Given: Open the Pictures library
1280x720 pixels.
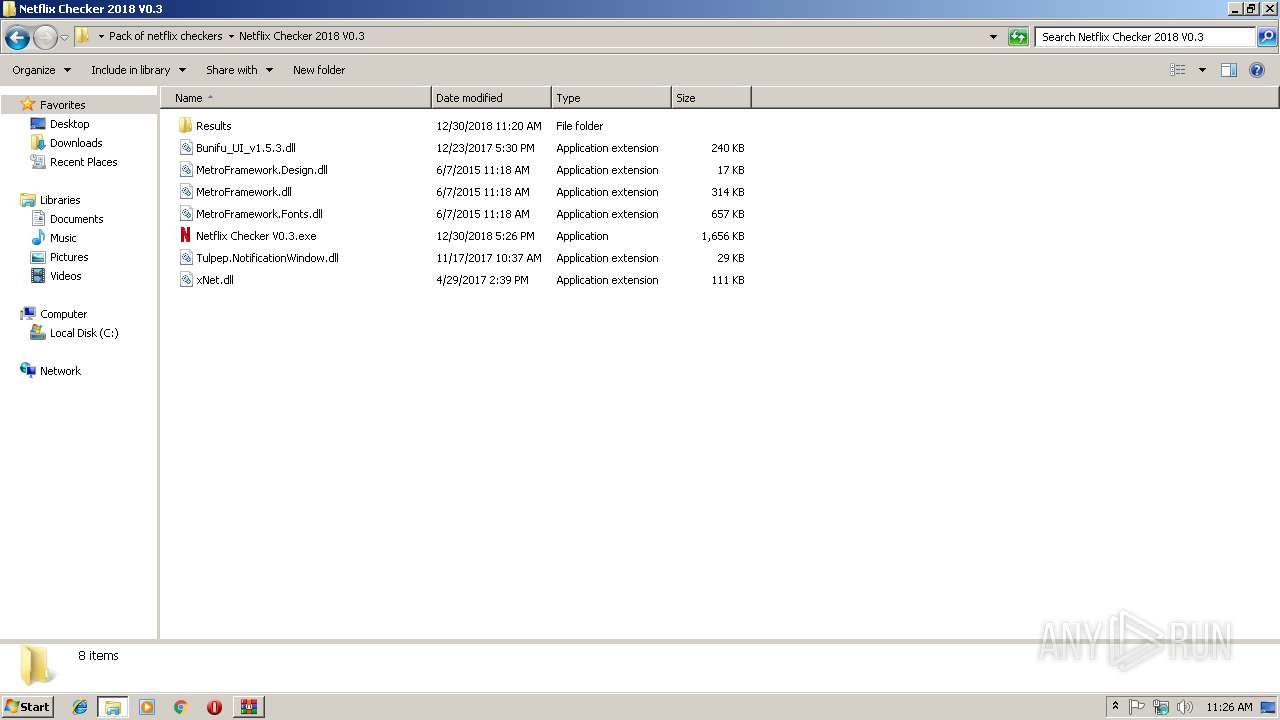Looking at the screenshot, I should 69,257.
